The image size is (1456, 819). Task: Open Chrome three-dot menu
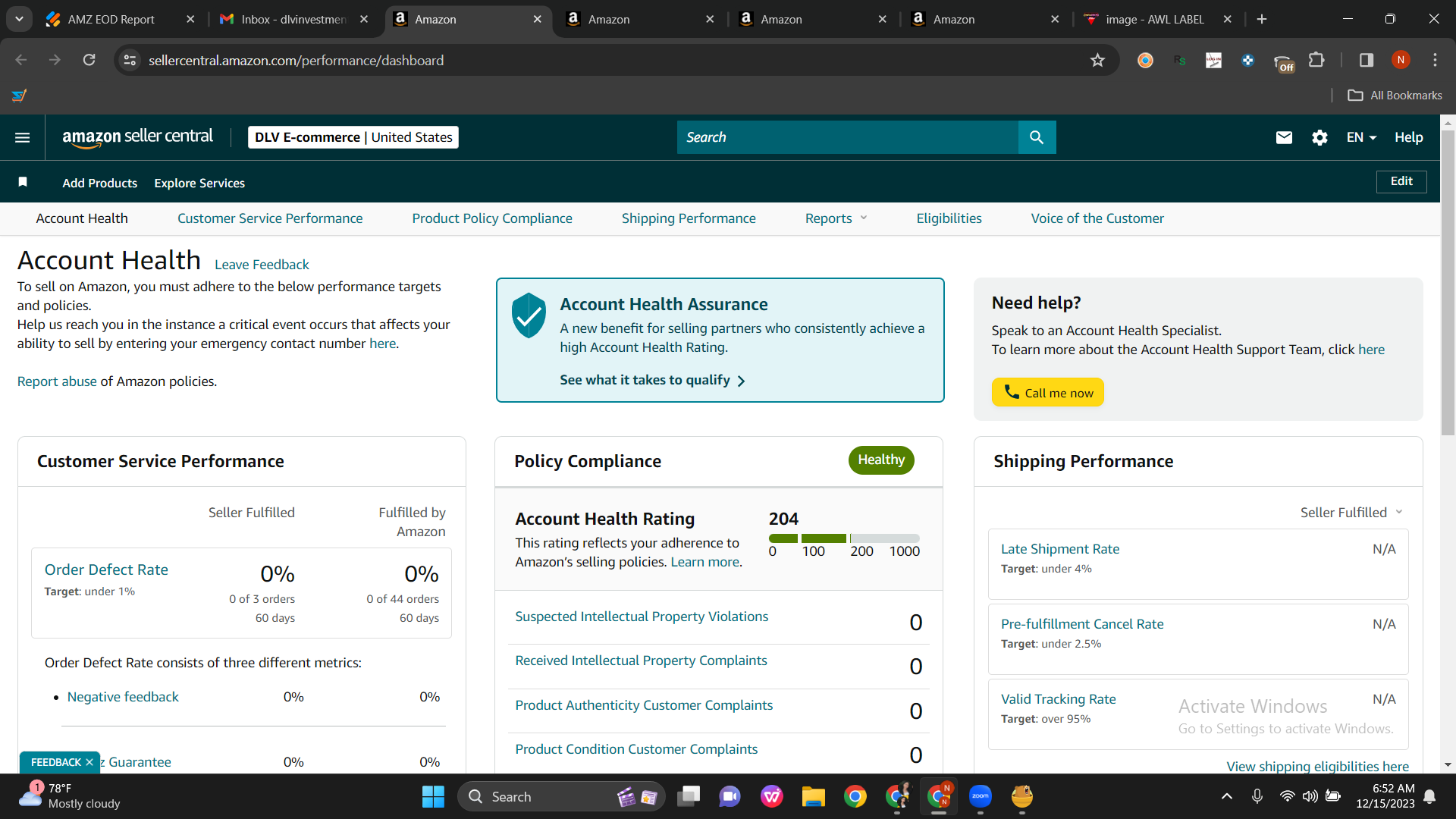(1435, 60)
